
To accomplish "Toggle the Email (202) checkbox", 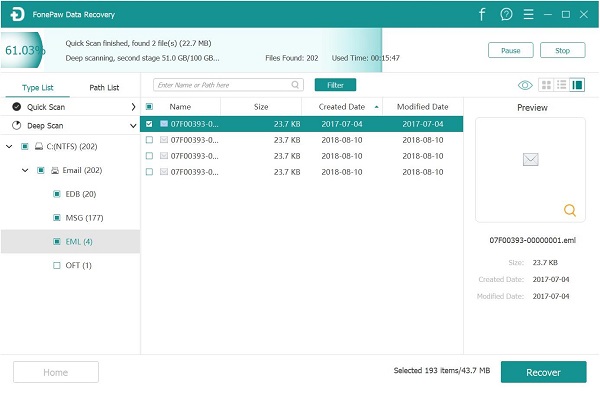I will pyautogui.click(x=41, y=170).
